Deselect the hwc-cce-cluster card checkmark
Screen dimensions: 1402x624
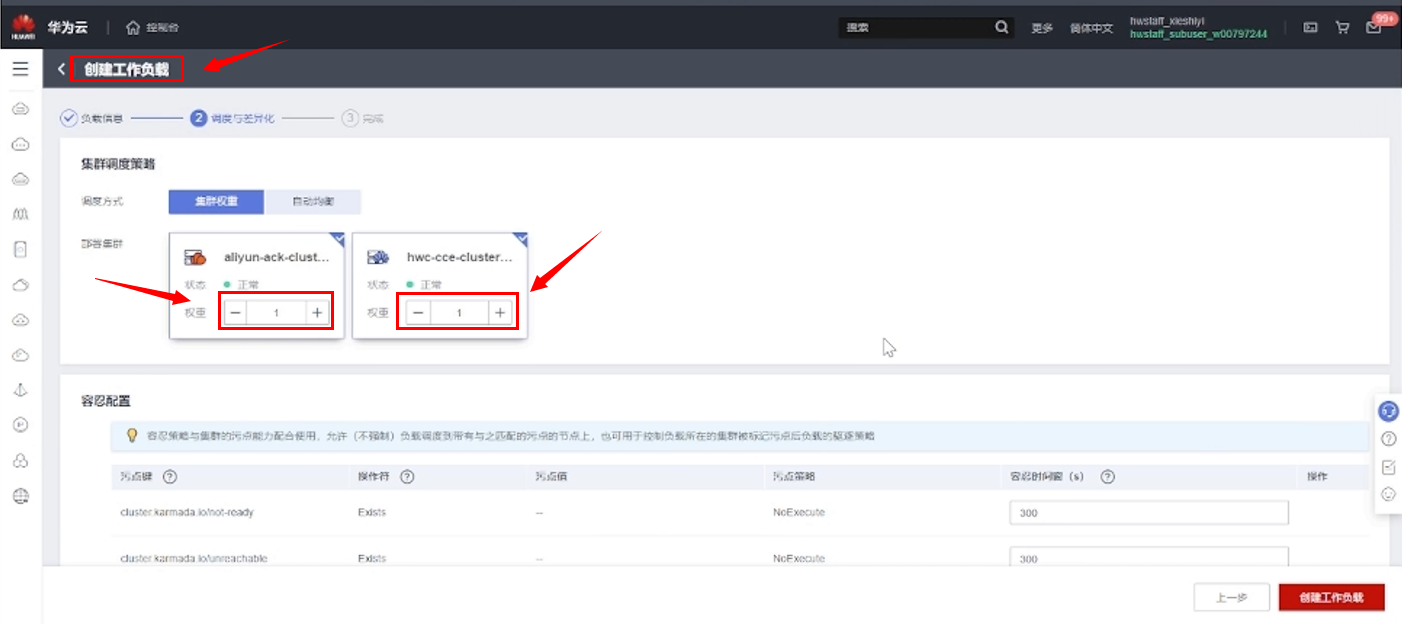[x=520, y=239]
